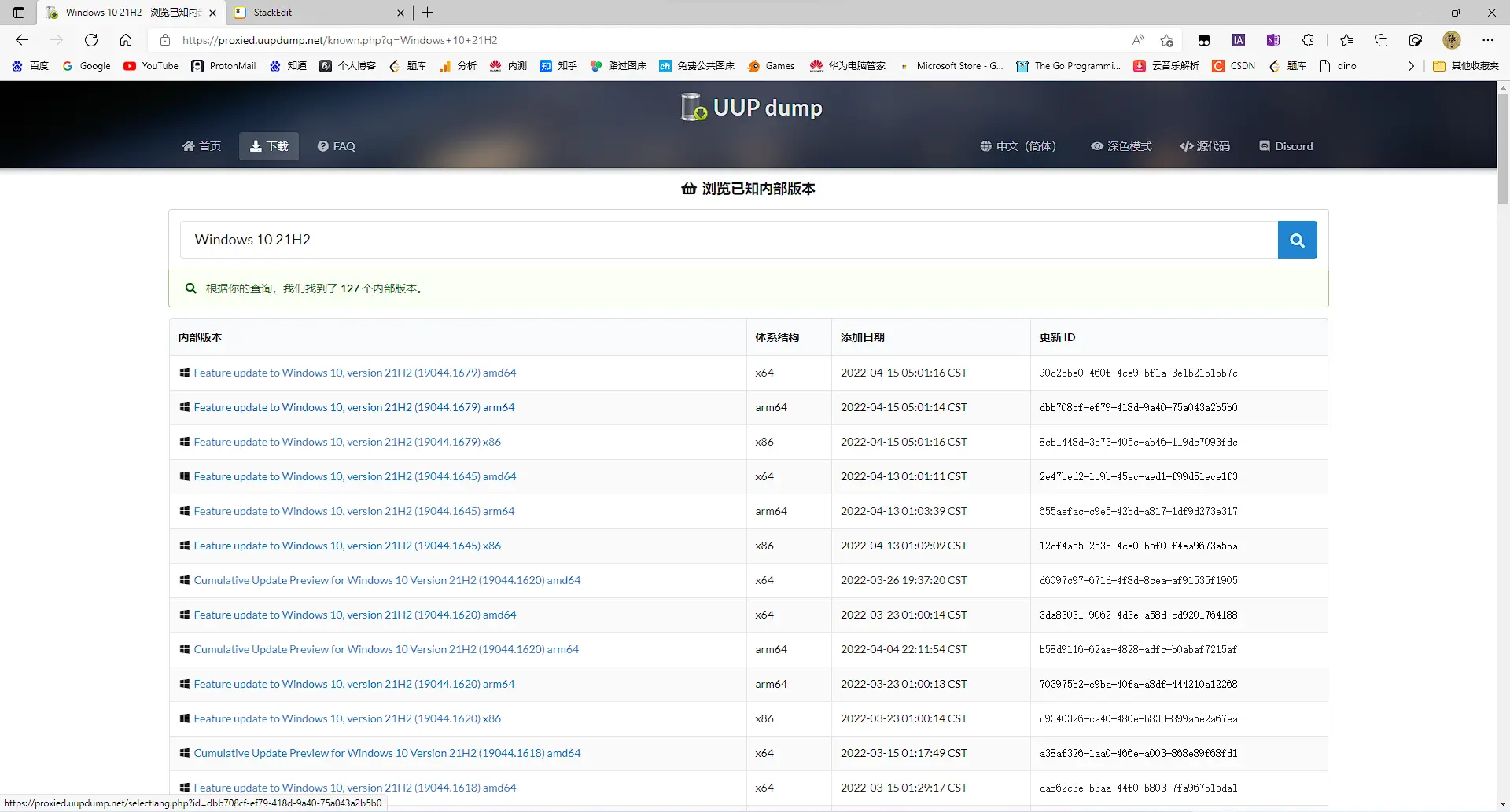The width and height of the screenshot is (1510, 812).
Task: Open the Google bookmark
Action: (87, 66)
